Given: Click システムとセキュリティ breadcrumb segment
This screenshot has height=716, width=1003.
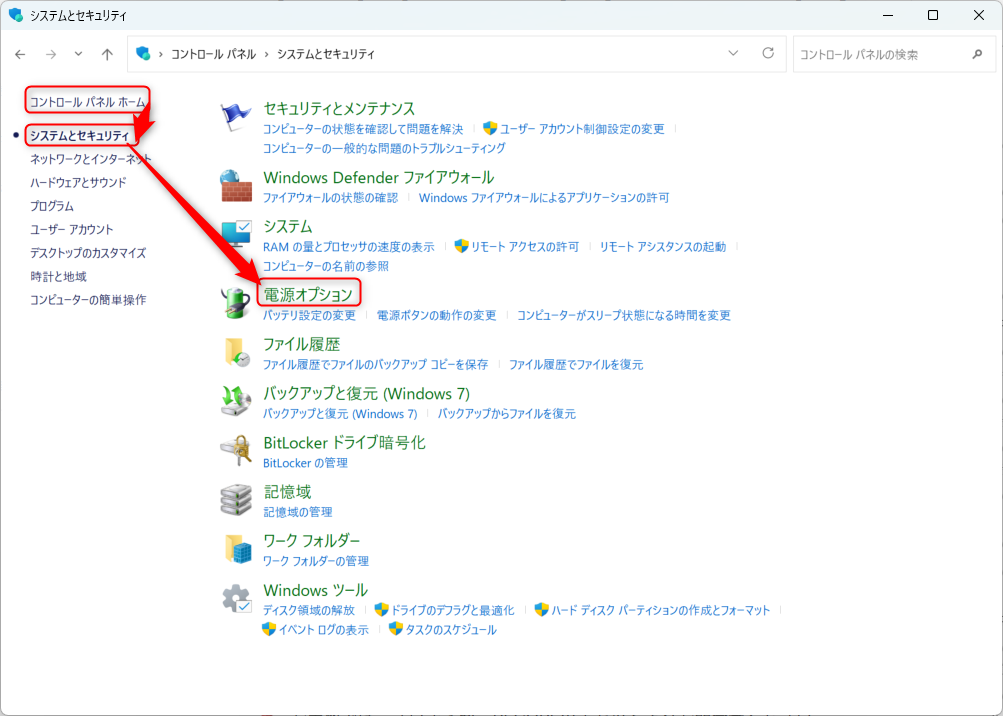Looking at the screenshot, I should [x=326, y=54].
